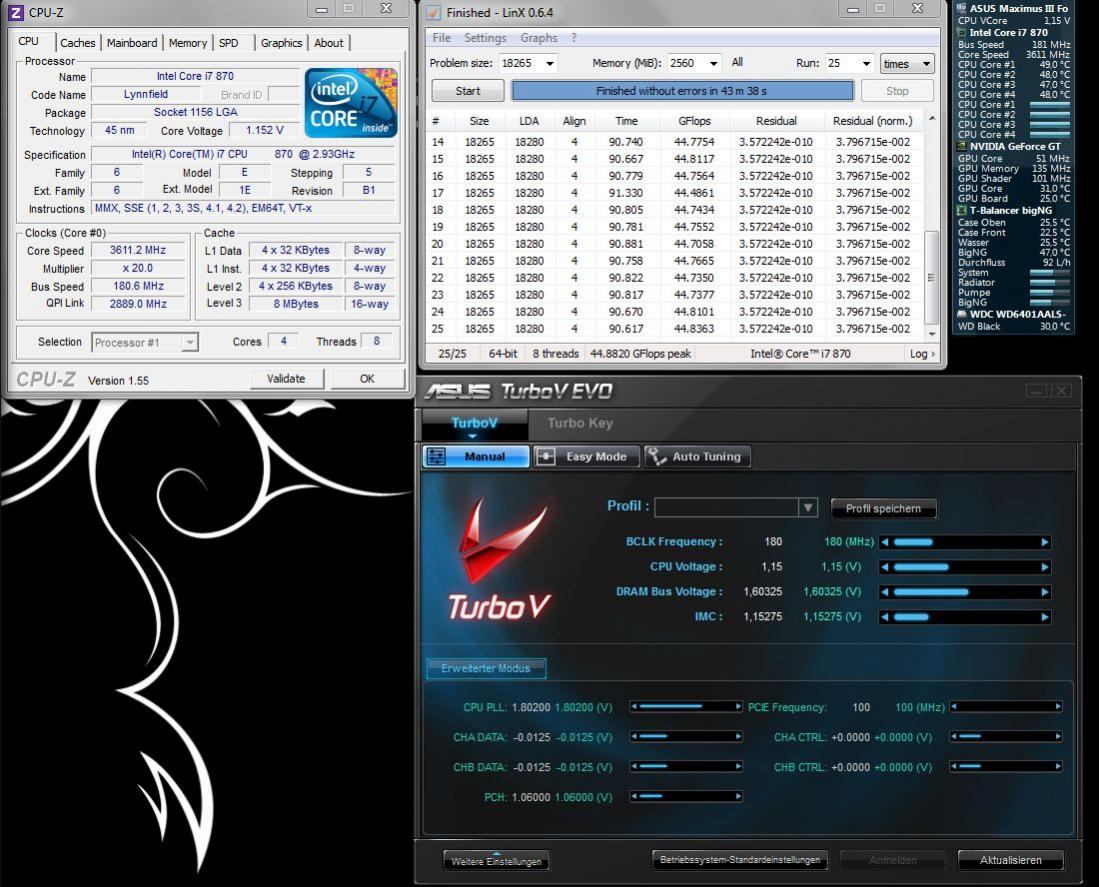Open the Problem size dropdown in LinX
This screenshot has height=887, width=1099.
tap(550, 63)
